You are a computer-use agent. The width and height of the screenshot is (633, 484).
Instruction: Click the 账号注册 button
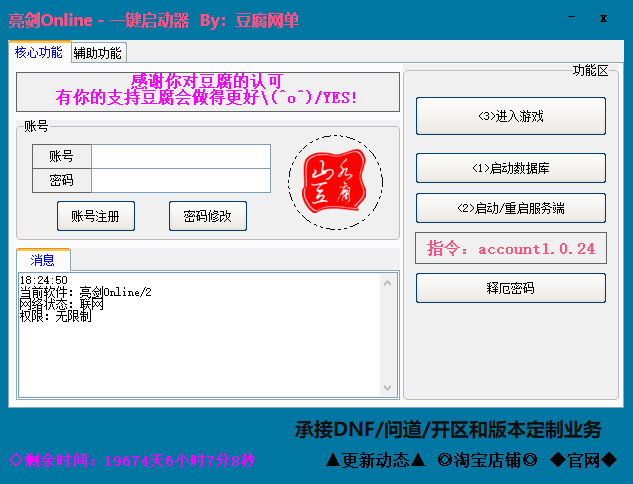point(96,216)
